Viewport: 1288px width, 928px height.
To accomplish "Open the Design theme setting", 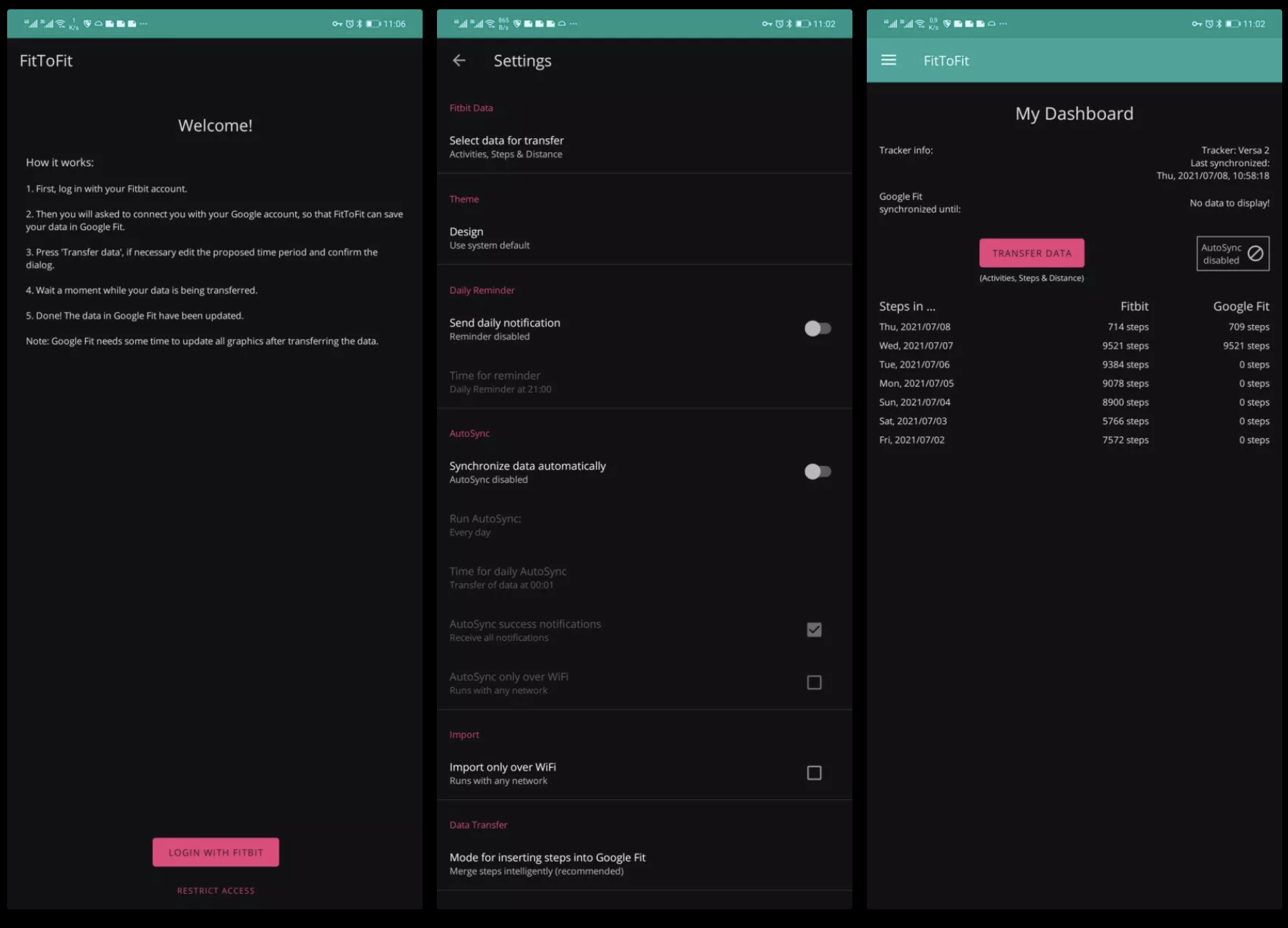I will [489, 238].
